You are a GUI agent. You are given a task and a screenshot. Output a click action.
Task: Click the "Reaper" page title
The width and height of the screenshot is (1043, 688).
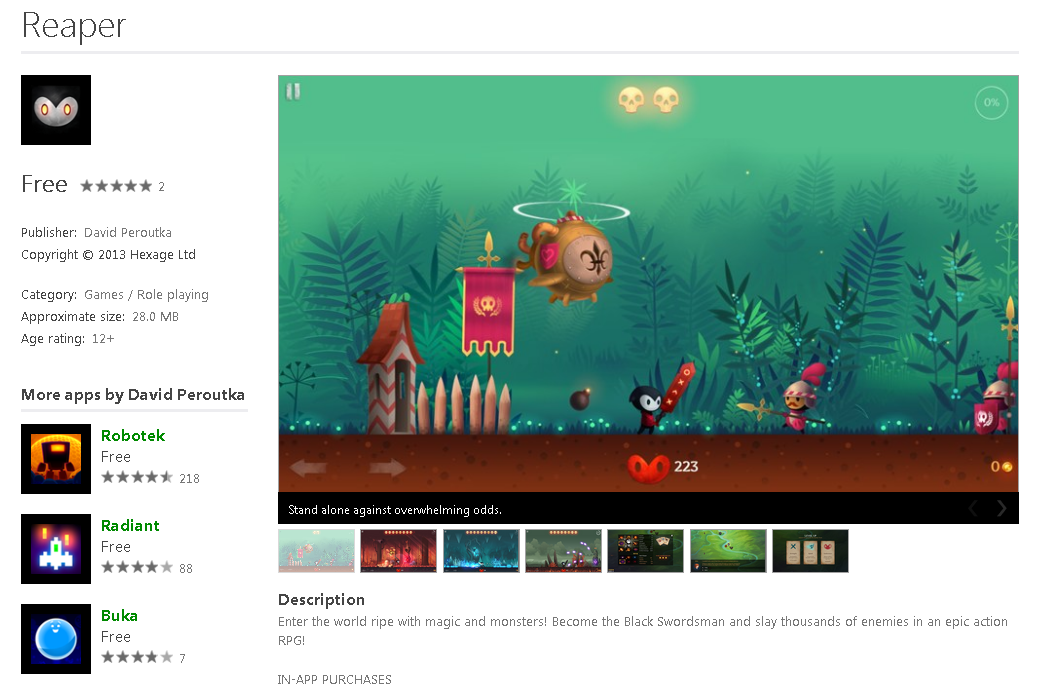(74, 26)
